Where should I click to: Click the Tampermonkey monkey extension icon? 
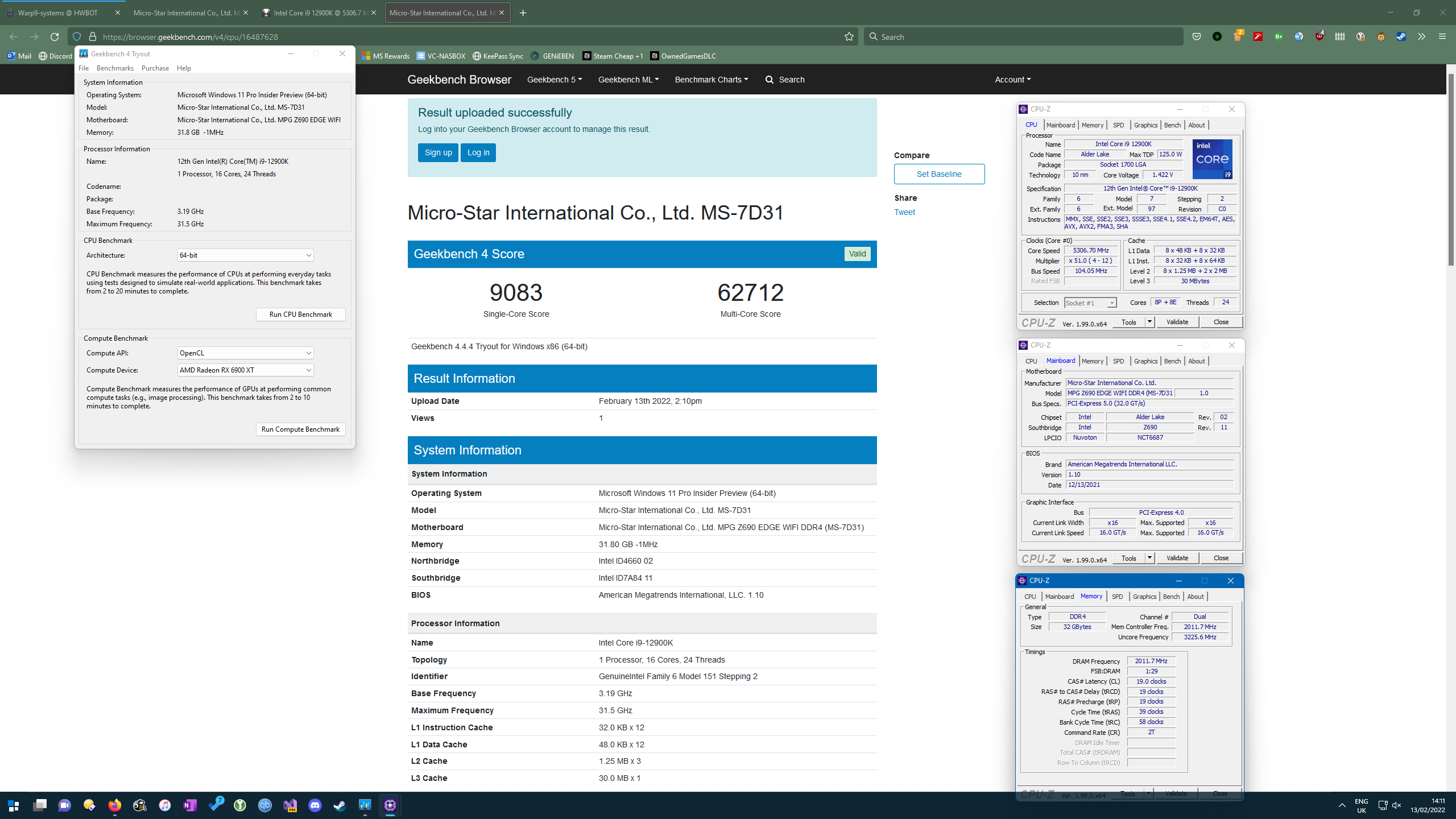coord(1381,36)
